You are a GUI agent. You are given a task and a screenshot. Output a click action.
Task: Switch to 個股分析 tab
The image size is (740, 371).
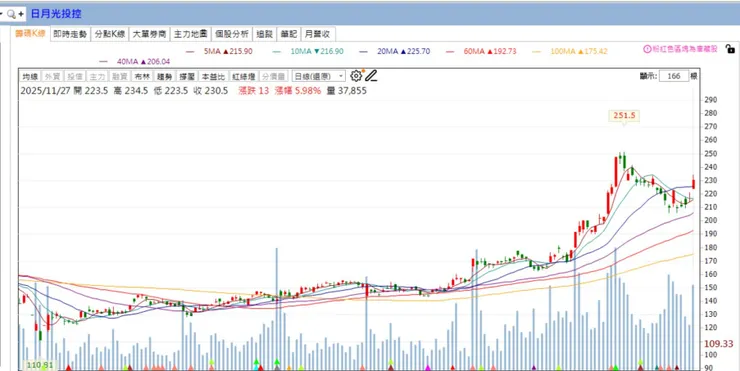(x=232, y=34)
